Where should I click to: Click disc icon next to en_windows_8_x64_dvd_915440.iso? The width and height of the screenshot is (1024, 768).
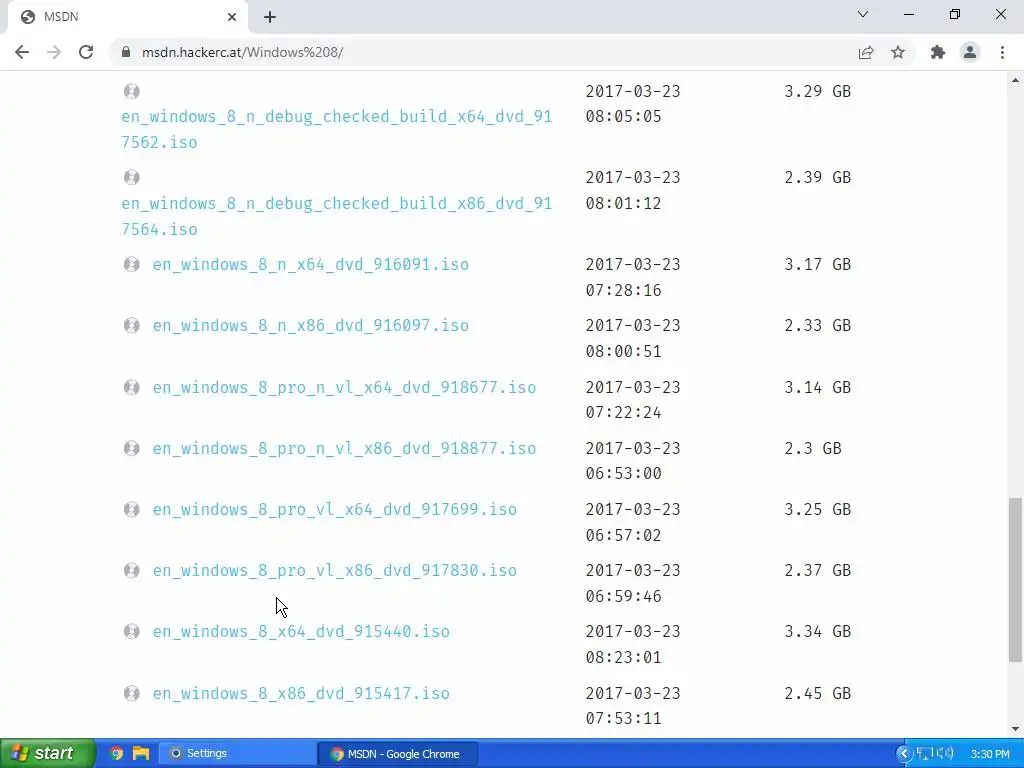coord(131,632)
